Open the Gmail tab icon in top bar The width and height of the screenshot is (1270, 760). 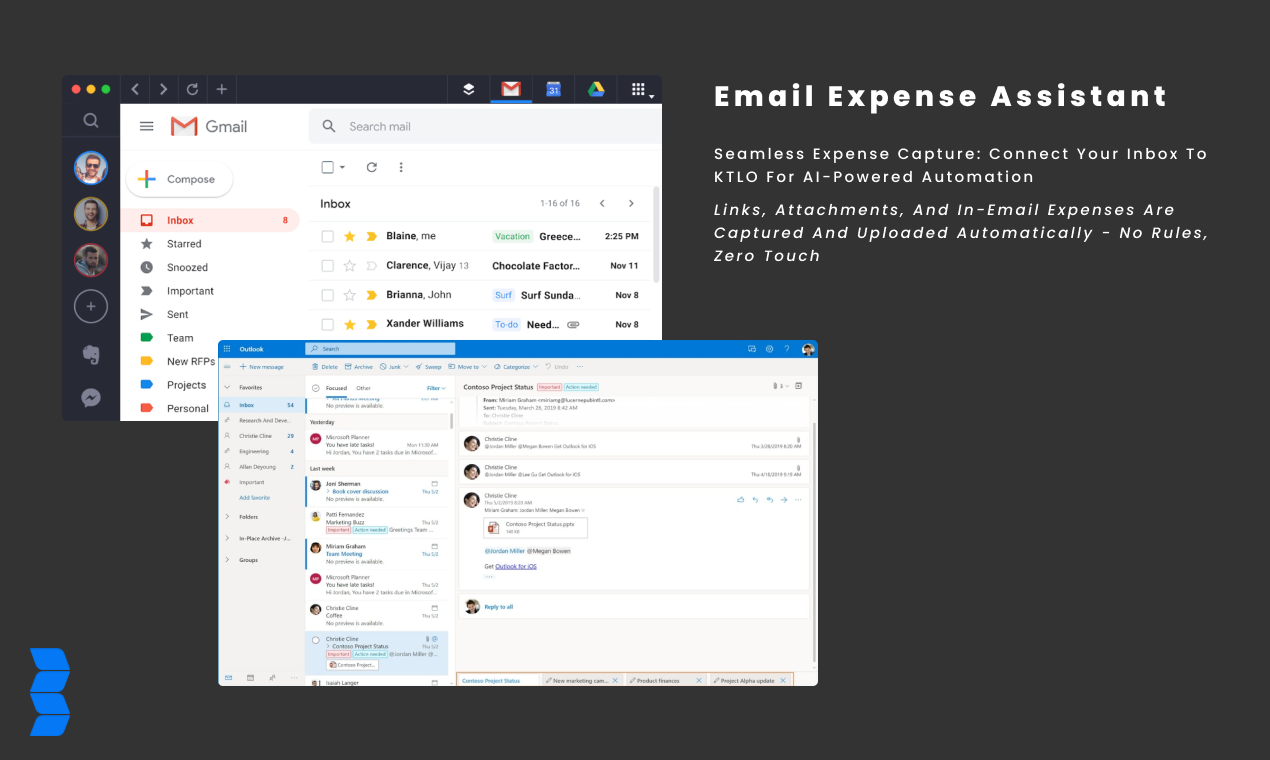tap(510, 89)
